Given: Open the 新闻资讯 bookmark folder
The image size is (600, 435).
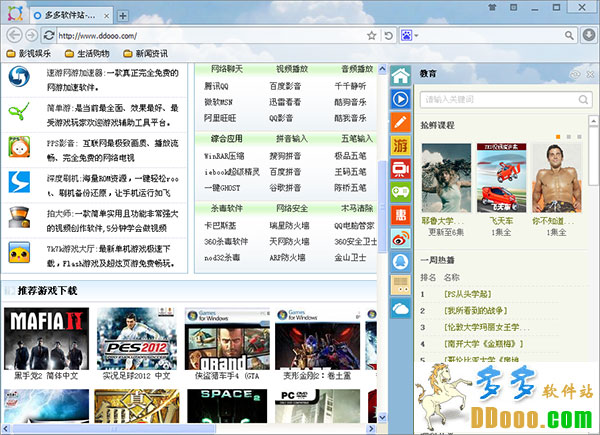Looking at the screenshot, I should (146, 54).
